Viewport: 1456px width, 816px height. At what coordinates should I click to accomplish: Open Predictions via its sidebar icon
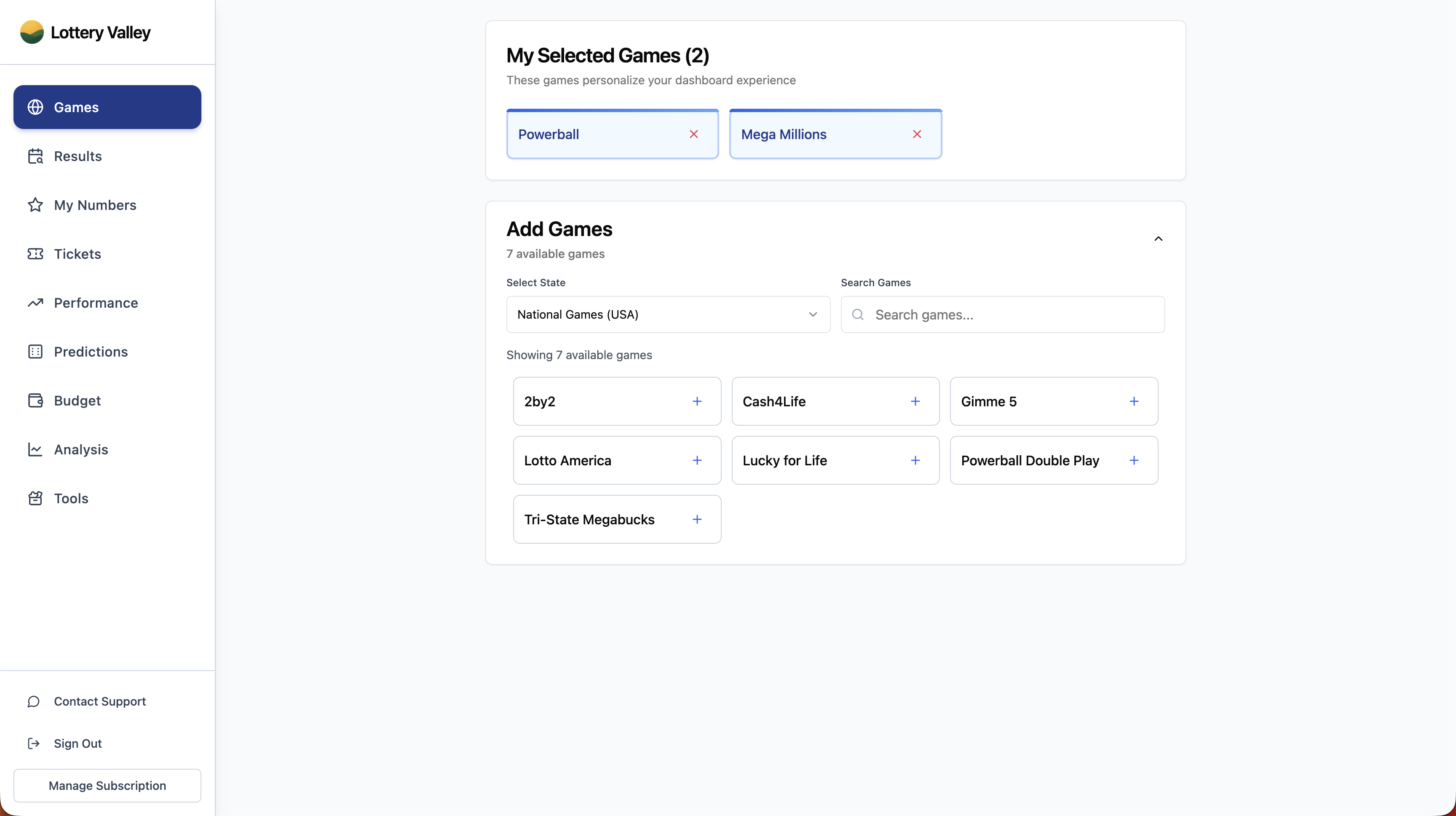point(35,351)
